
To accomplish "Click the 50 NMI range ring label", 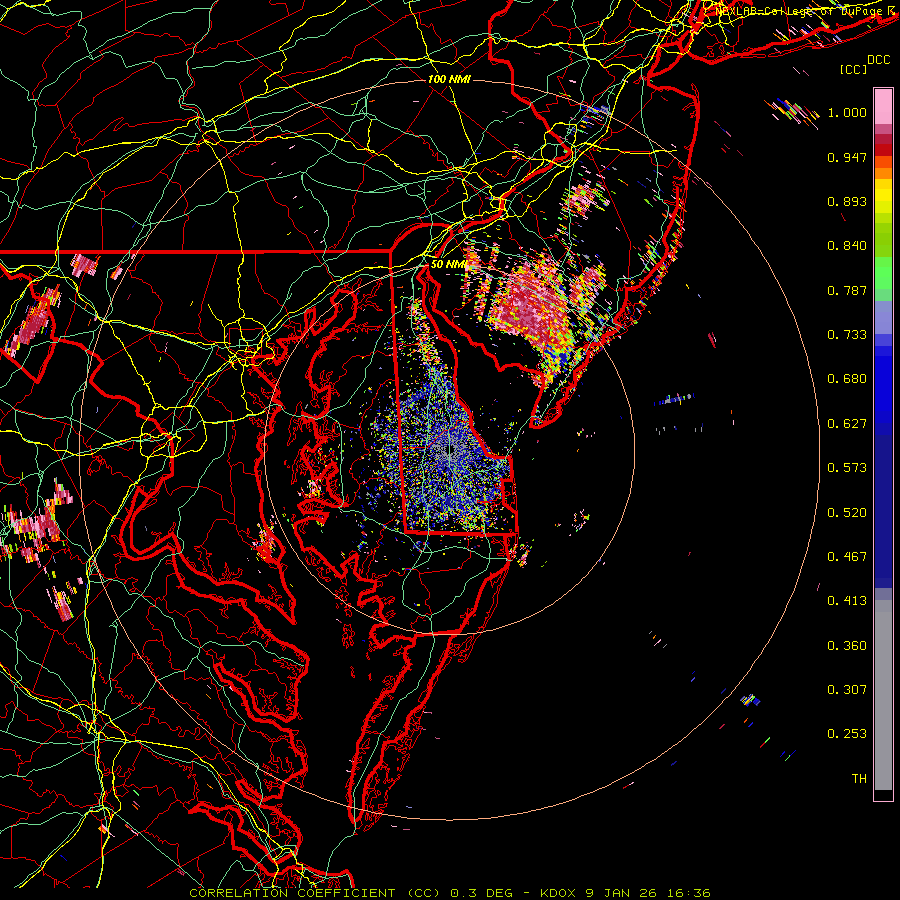I will (448, 264).
